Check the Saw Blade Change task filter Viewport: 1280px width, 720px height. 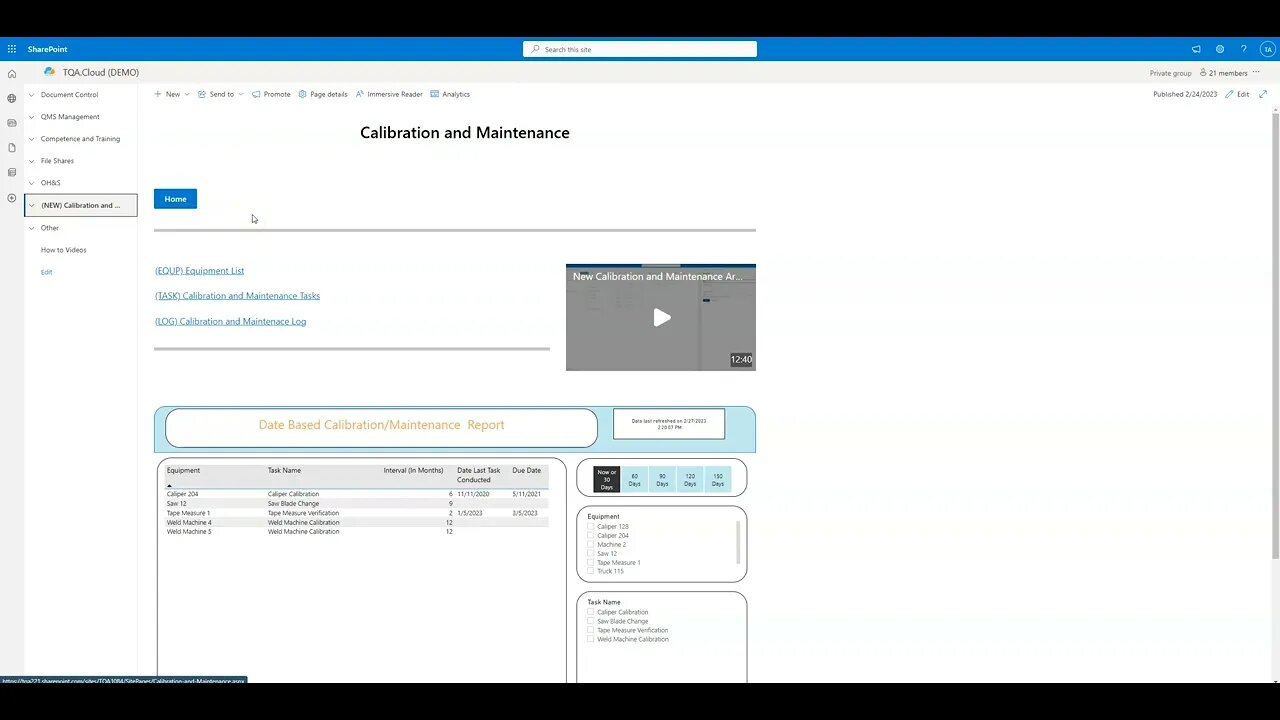pos(591,621)
